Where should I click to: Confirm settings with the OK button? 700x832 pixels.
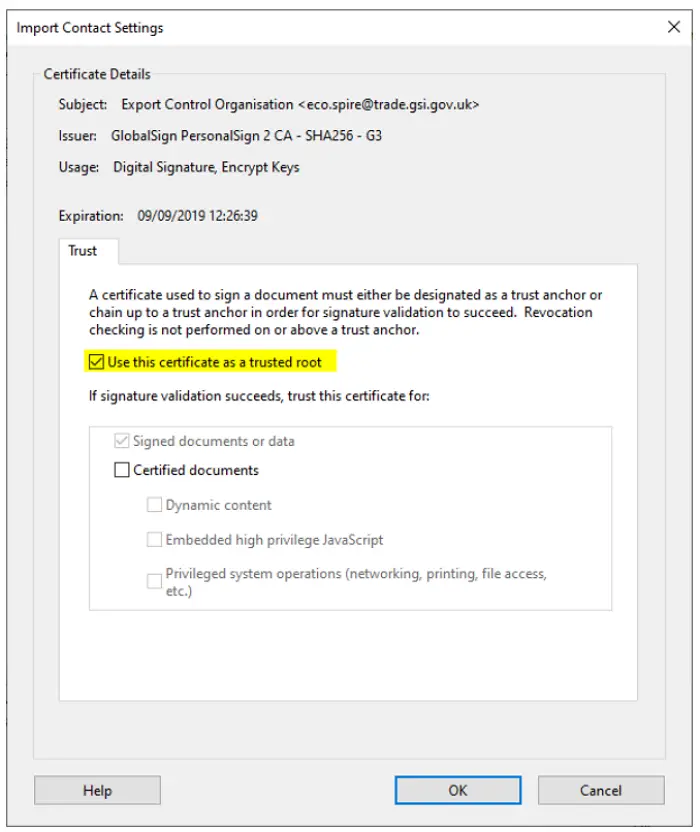click(457, 790)
